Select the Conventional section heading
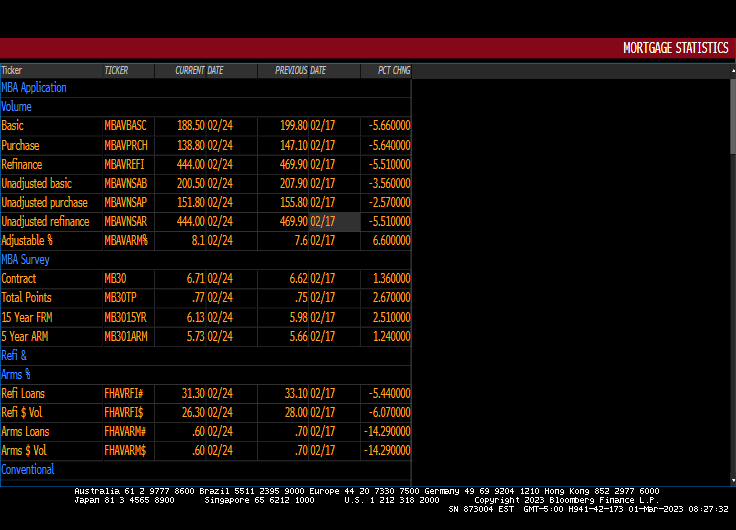 pyautogui.click(x=28, y=470)
